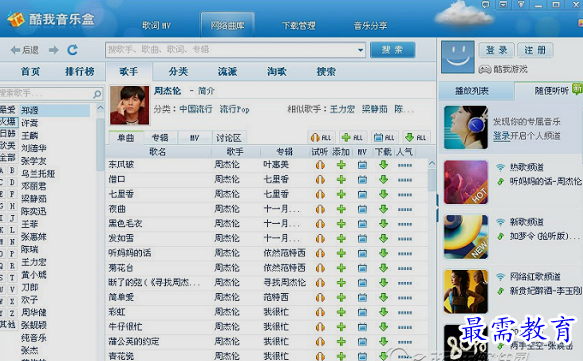Add the song 借口 to playlist
The height and width of the screenshot is (361, 583).
point(341,180)
